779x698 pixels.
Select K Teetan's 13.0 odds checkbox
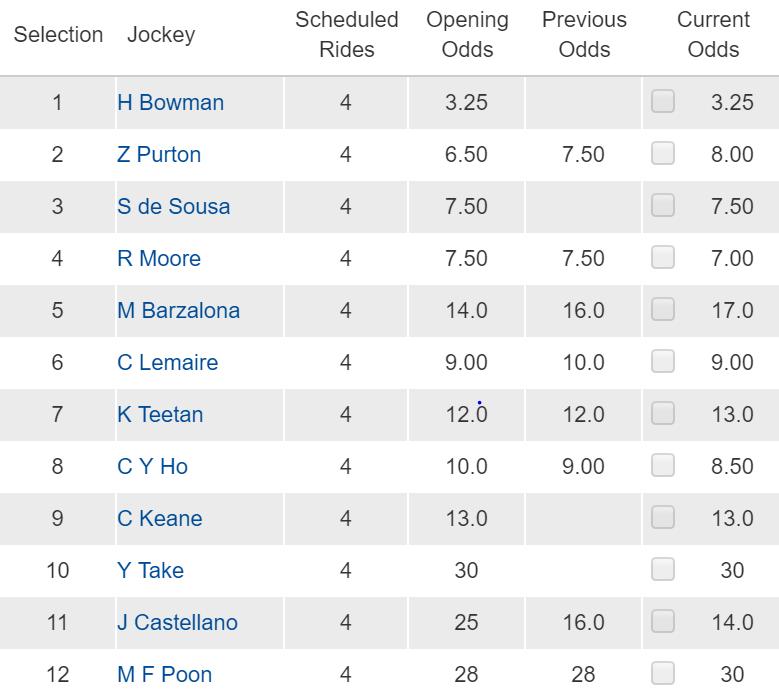pyautogui.click(x=663, y=413)
